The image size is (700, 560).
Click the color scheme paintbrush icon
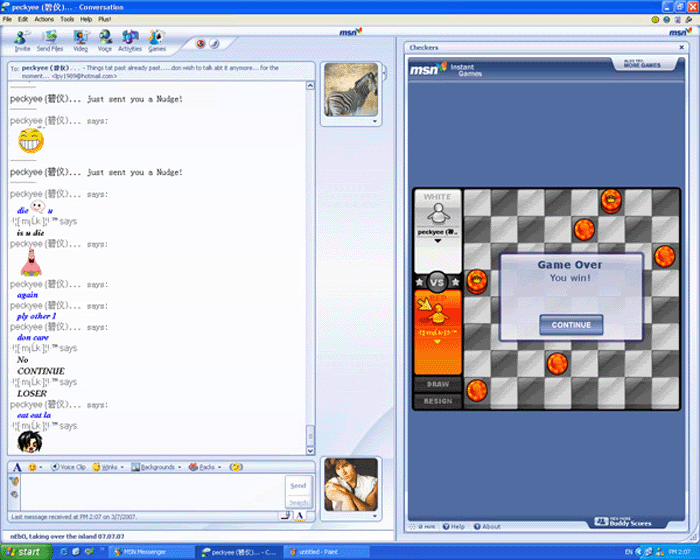tap(214, 43)
